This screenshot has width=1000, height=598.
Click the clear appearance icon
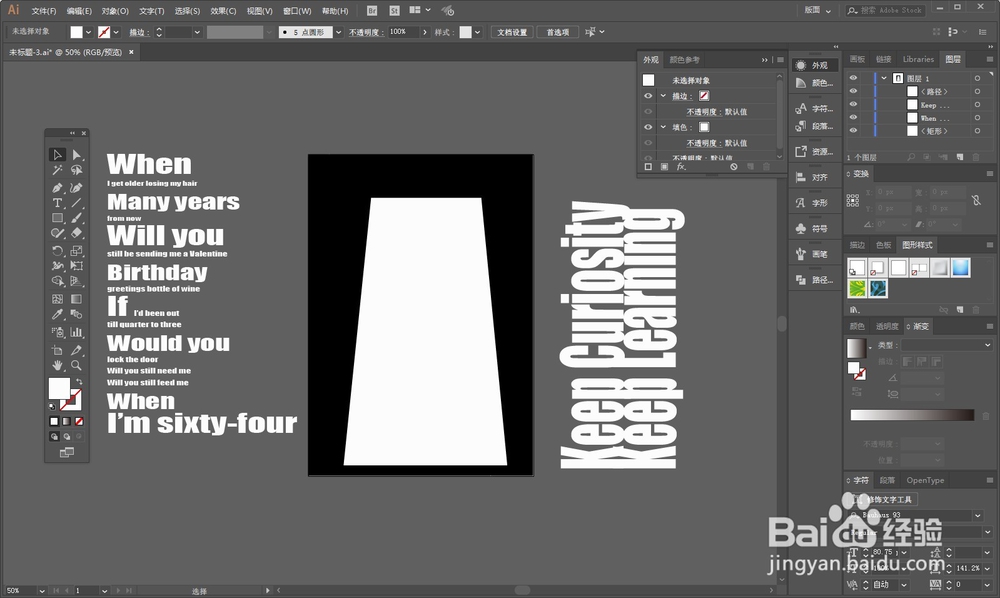pyautogui.click(x=734, y=166)
